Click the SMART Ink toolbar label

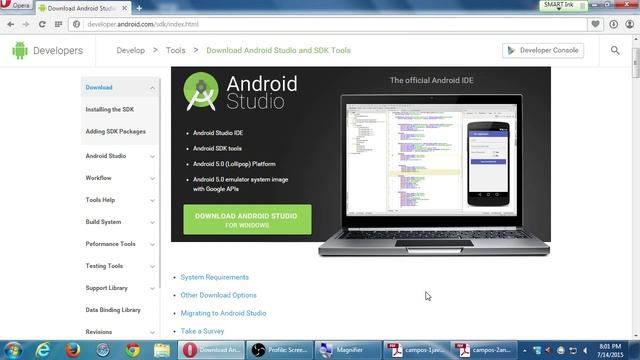tap(559, 5)
